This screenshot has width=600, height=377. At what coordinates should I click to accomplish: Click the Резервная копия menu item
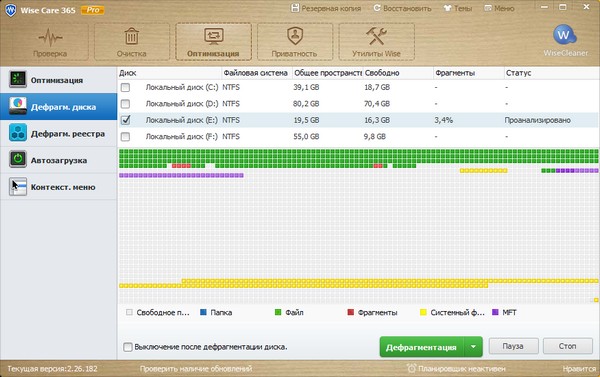coord(326,8)
